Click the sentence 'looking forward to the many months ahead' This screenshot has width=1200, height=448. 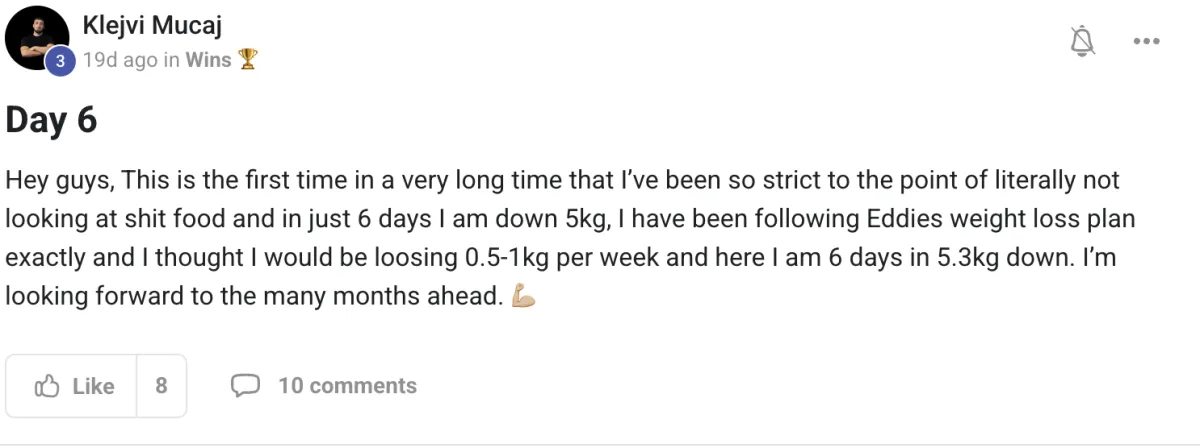tap(251, 297)
